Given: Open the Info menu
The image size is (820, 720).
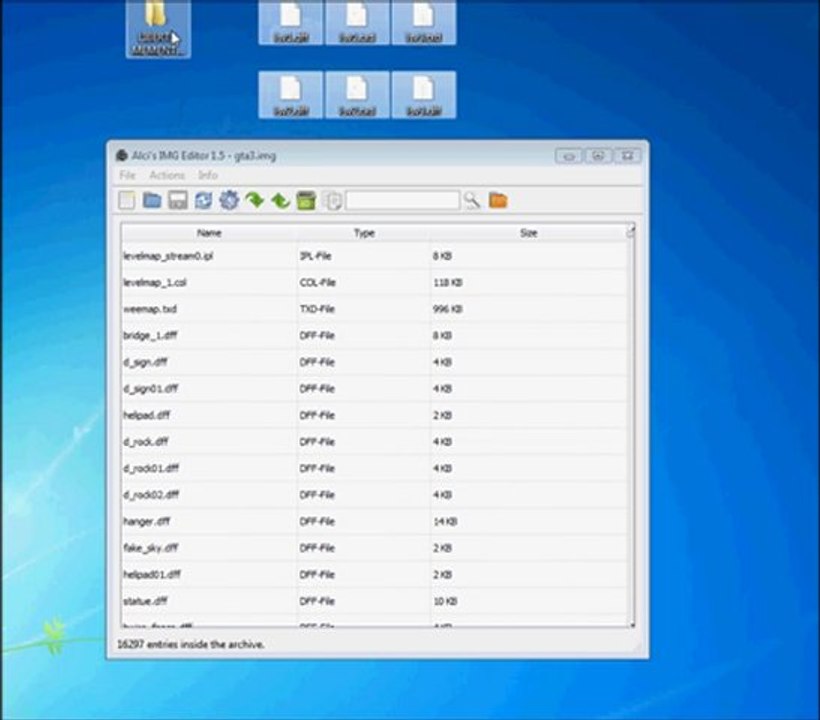Looking at the screenshot, I should click(208, 175).
